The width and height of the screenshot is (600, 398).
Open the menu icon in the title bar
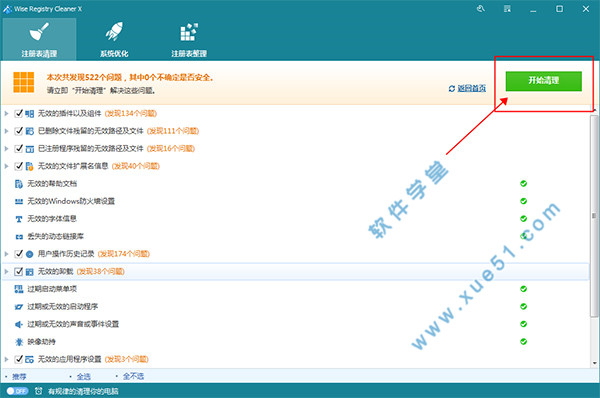pos(507,9)
